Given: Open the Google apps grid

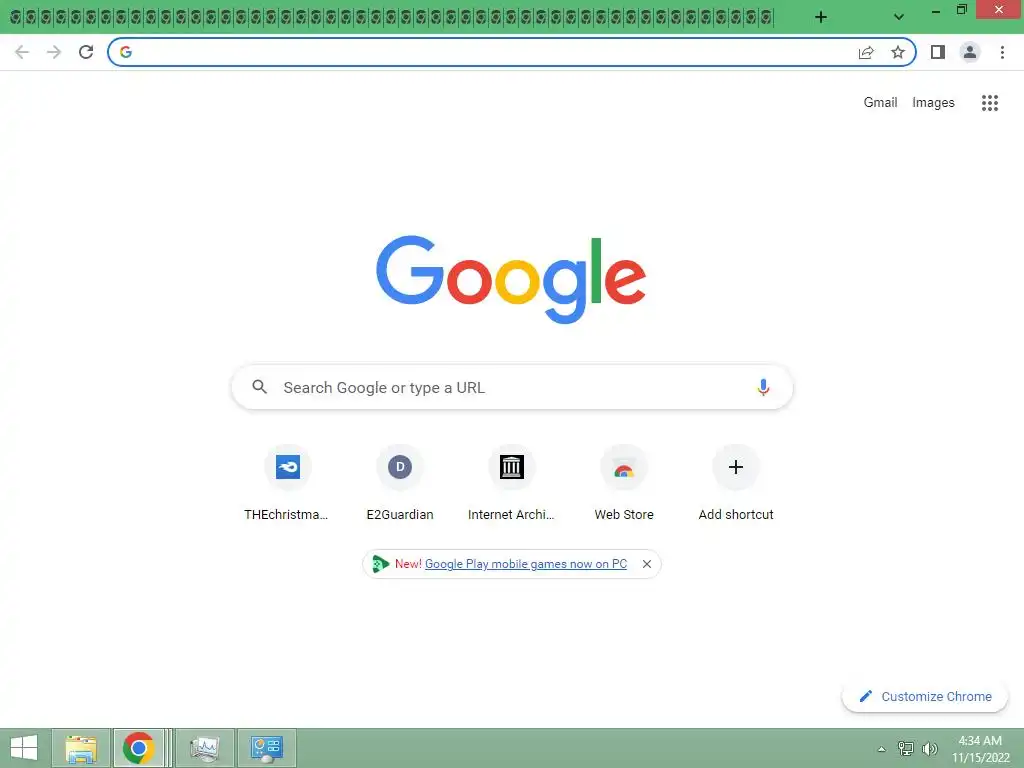Looking at the screenshot, I should (x=989, y=103).
